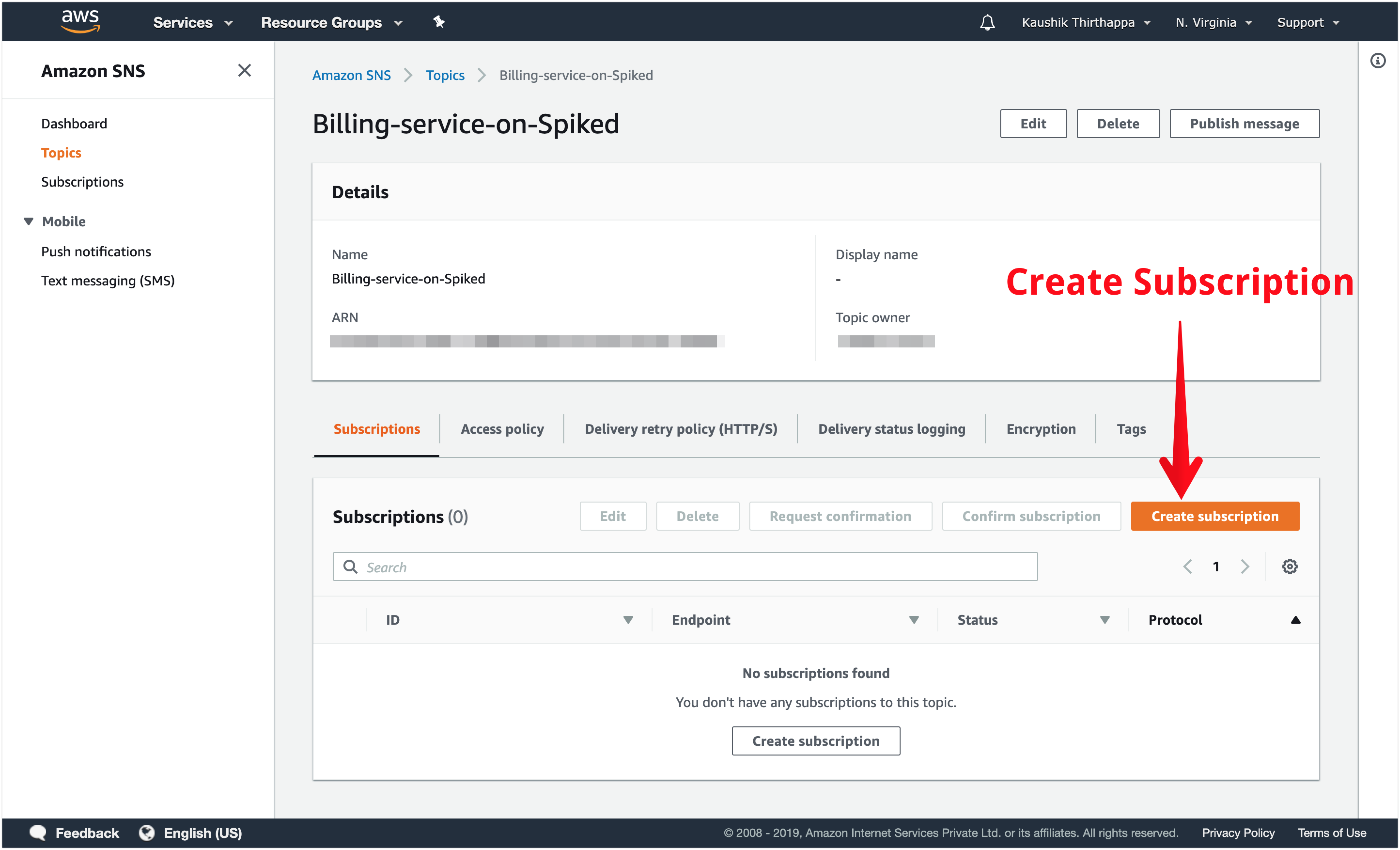Open Text messaging (SMS) page
The height and width of the screenshot is (850, 1400).
[x=108, y=280]
